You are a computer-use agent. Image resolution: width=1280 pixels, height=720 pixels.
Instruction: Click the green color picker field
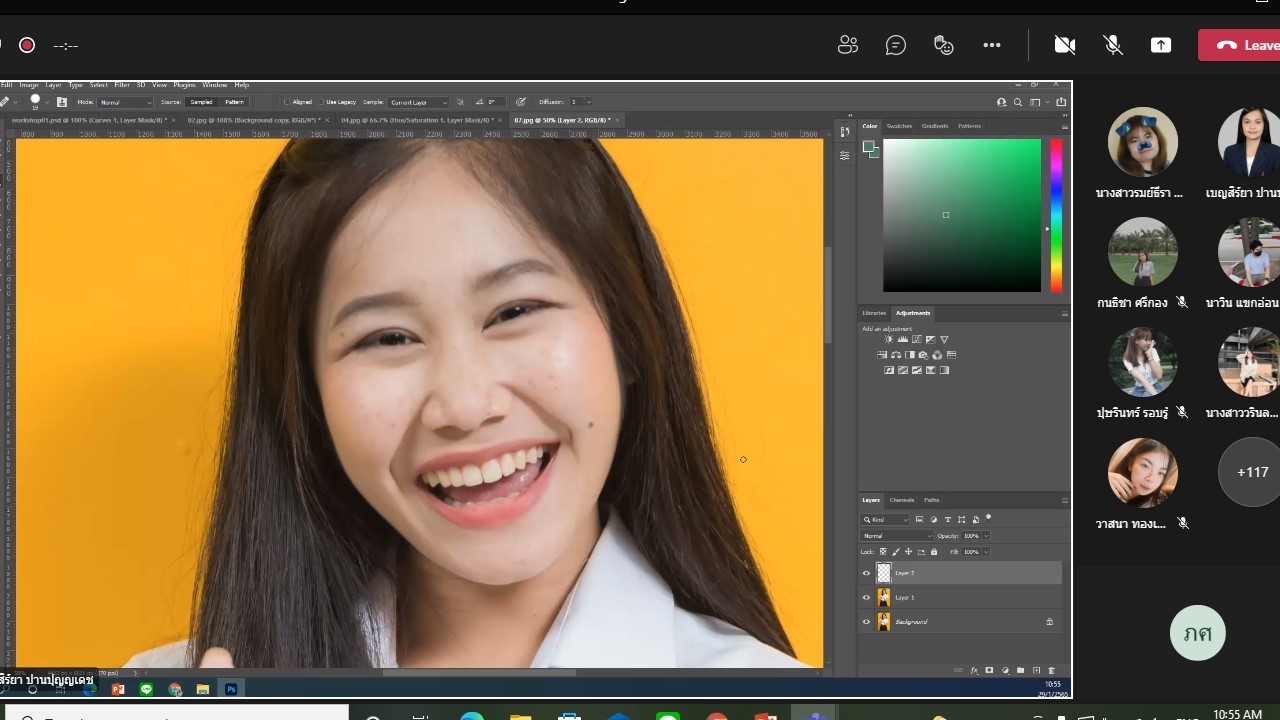pos(962,215)
